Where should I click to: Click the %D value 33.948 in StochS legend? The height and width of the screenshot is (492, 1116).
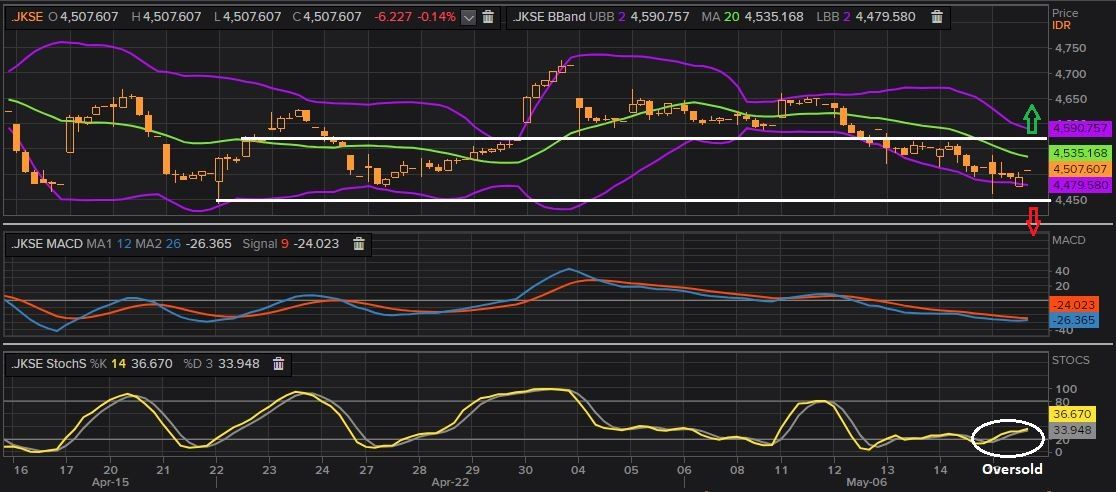coord(236,364)
